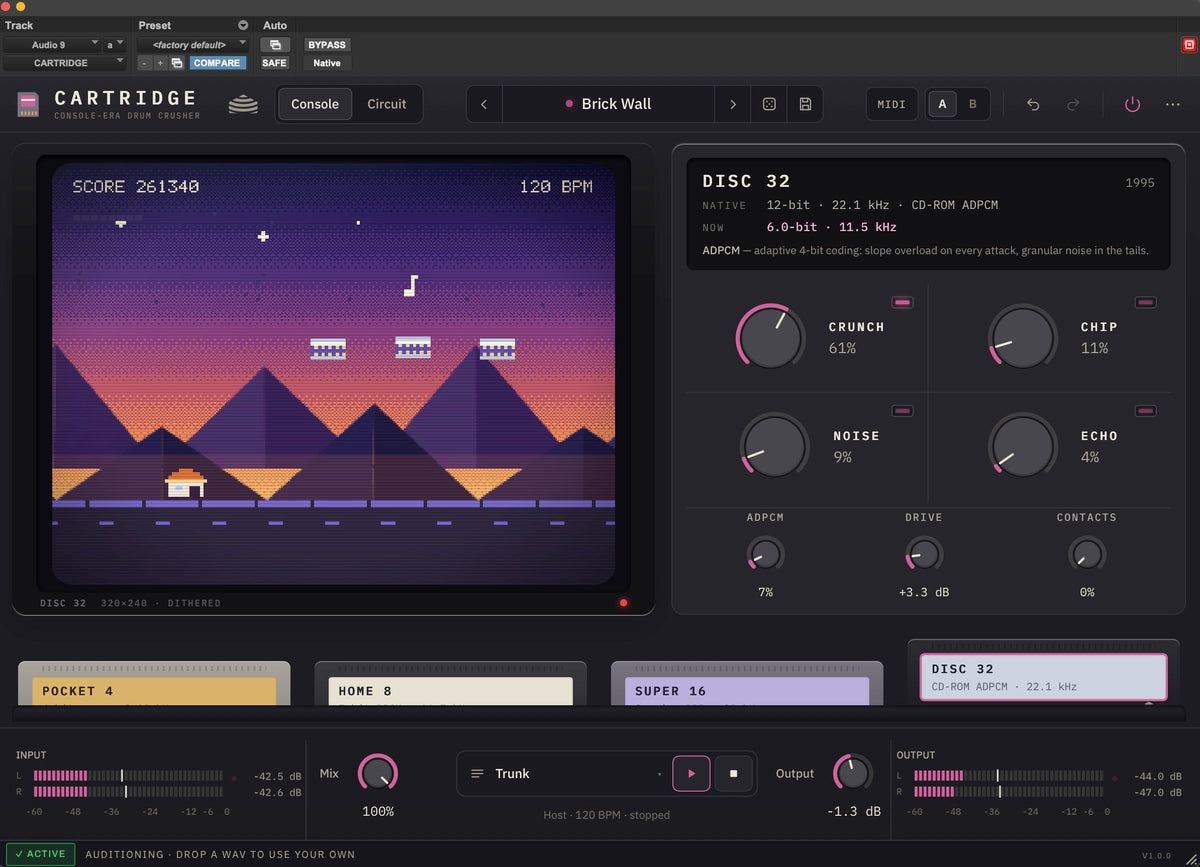The width and height of the screenshot is (1200, 867).
Task: Click the list icon beside Trunk
Action: click(x=477, y=774)
